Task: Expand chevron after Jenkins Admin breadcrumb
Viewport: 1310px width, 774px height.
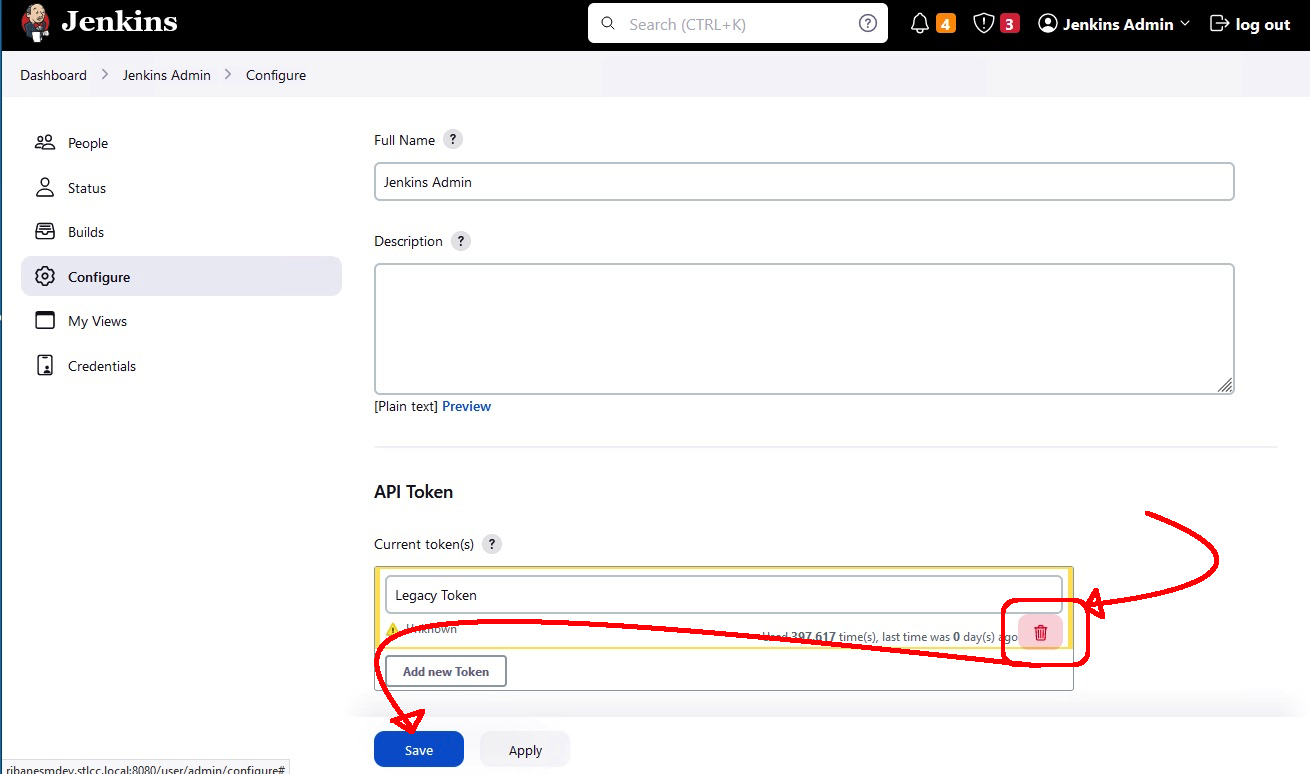Action: [x=228, y=75]
